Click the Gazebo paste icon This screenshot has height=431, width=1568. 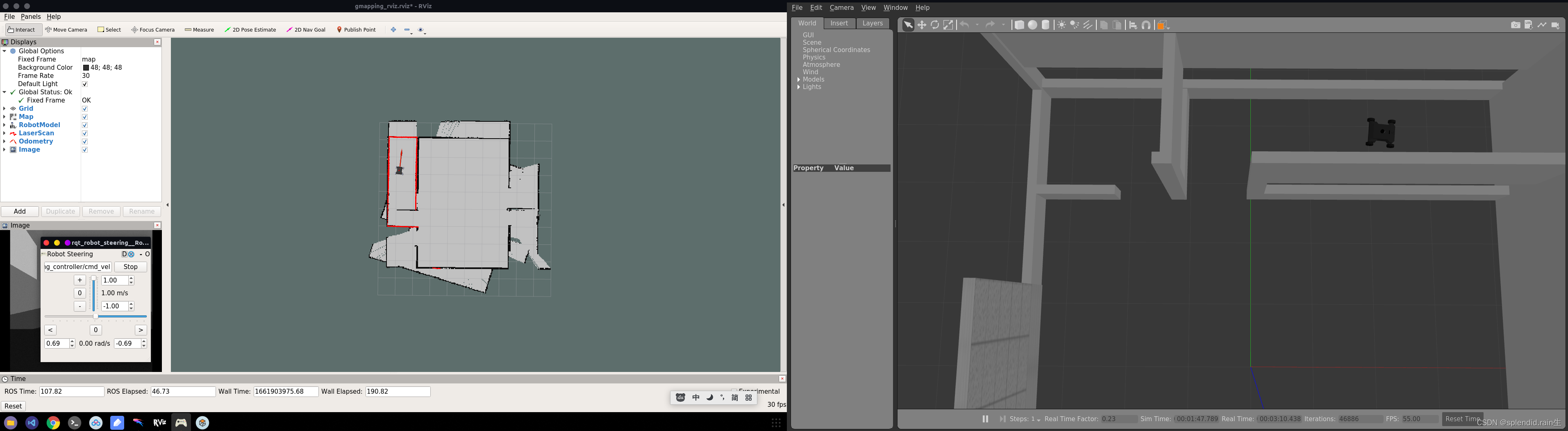1118,25
